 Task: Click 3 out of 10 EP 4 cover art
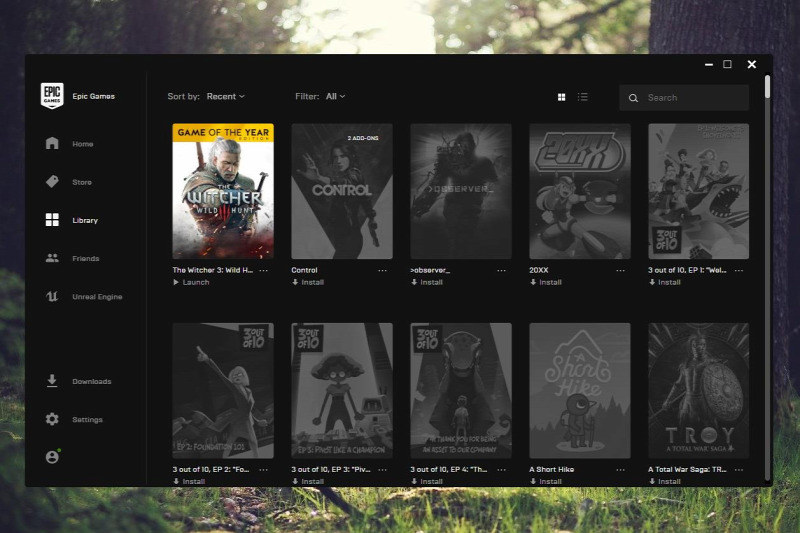pos(461,391)
